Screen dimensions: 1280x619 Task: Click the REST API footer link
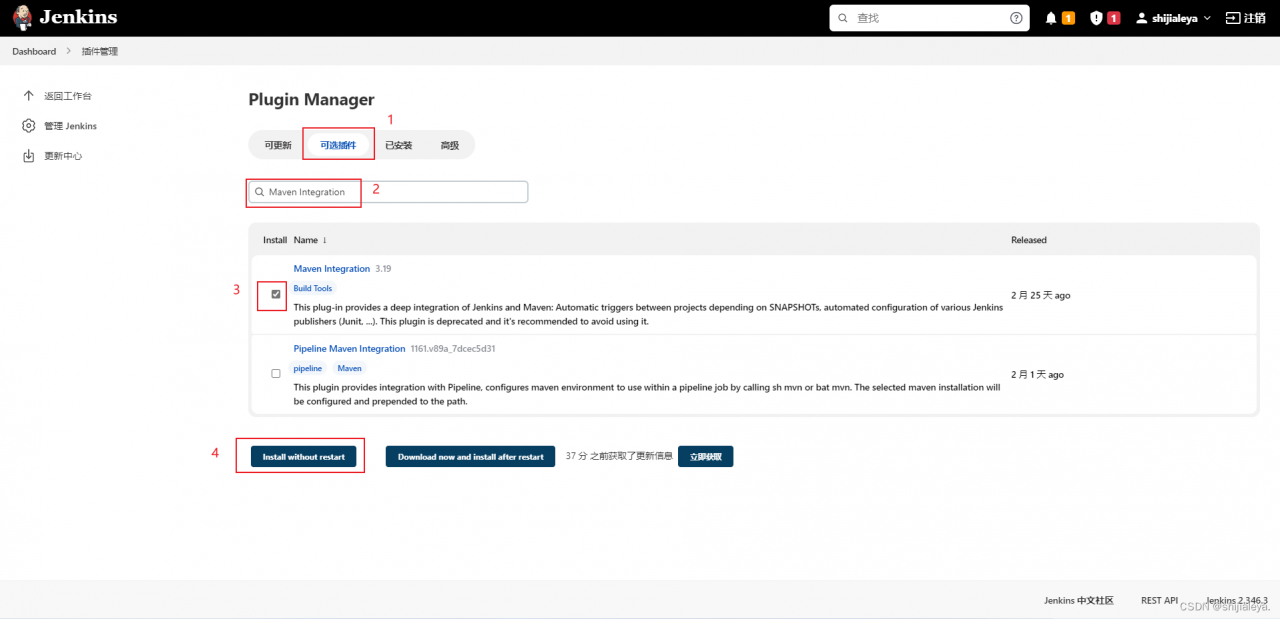[1160, 600]
